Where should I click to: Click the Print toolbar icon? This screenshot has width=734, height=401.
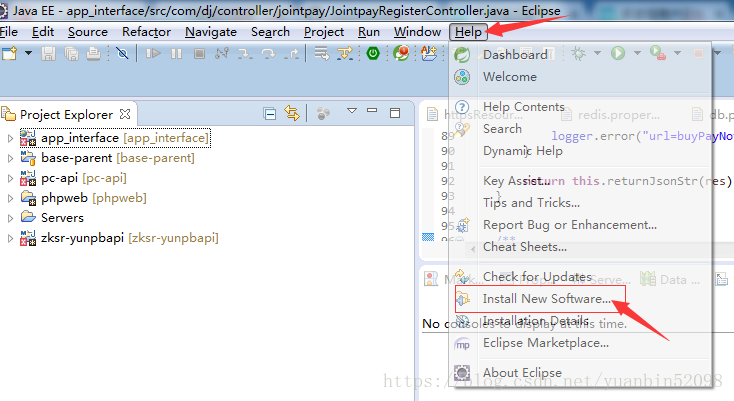point(93,54)
